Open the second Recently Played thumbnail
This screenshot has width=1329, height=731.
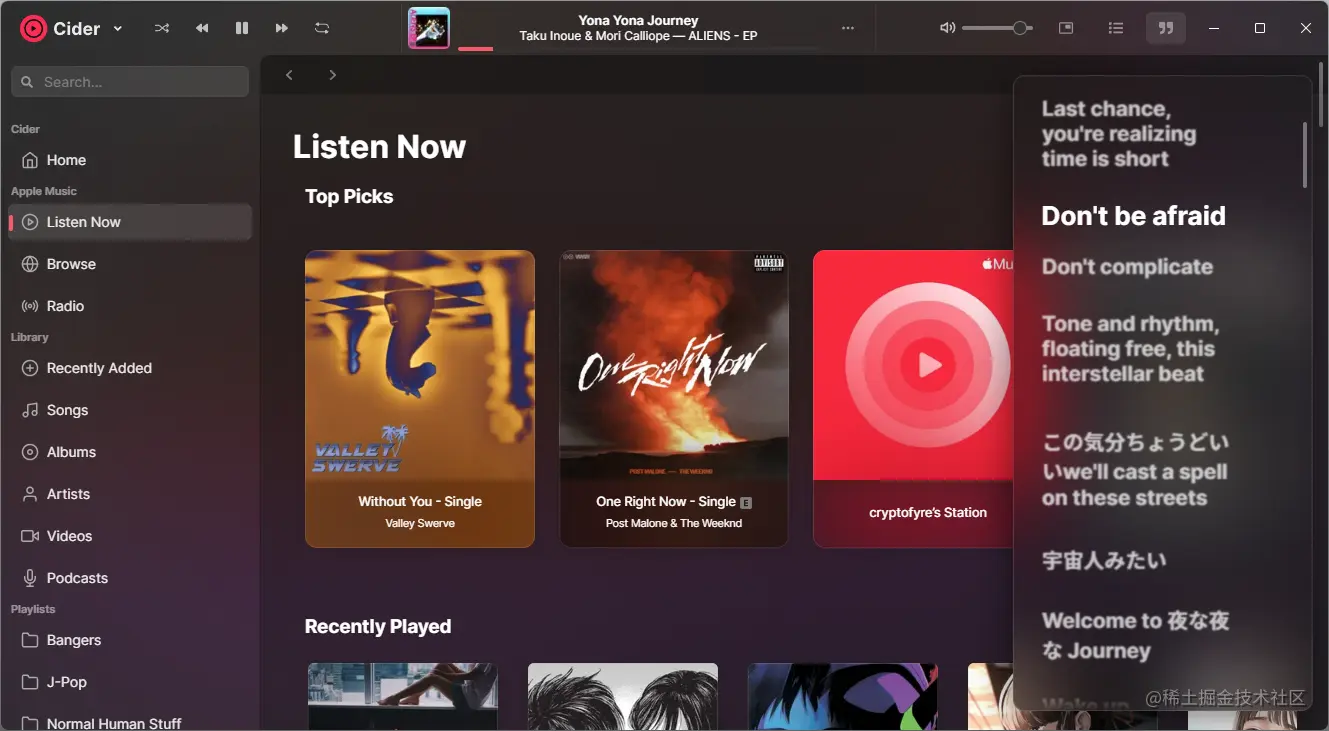point(623,696)
